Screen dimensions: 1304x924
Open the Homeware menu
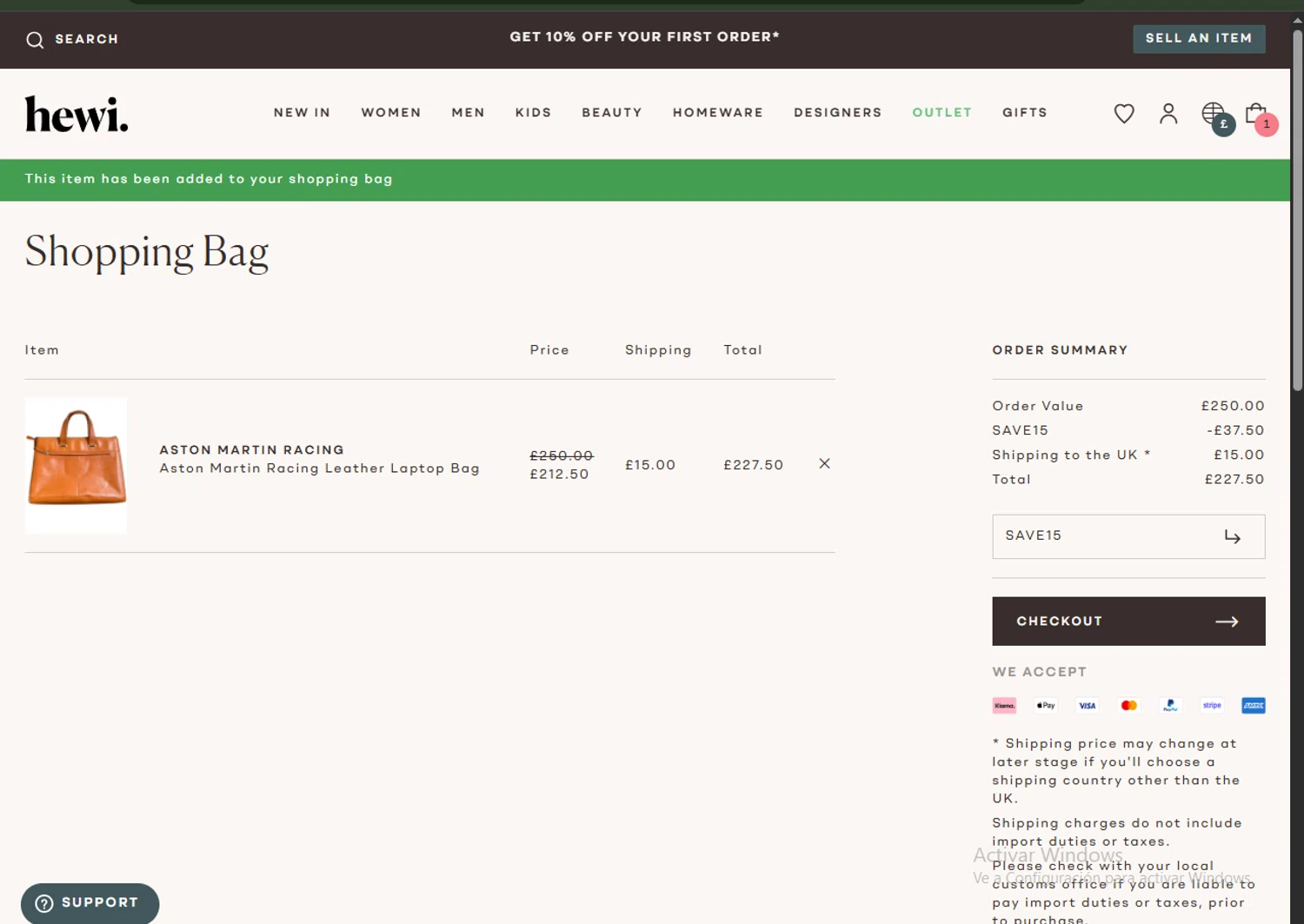pos(718,113)
